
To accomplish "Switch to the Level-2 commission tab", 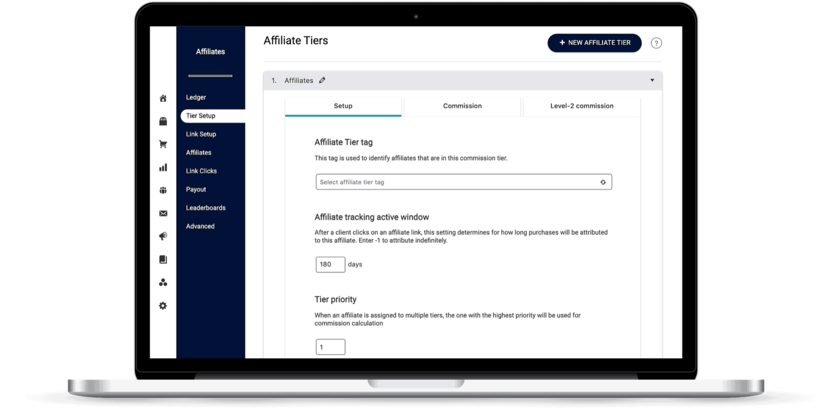I will 582,106.
